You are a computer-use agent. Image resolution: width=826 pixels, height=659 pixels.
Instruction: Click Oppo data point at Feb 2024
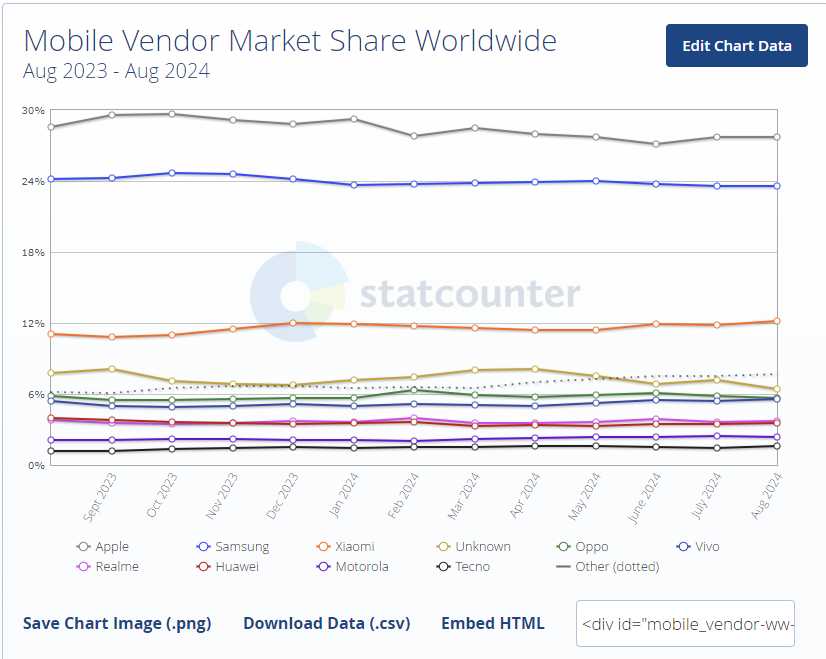click(414, 390)
